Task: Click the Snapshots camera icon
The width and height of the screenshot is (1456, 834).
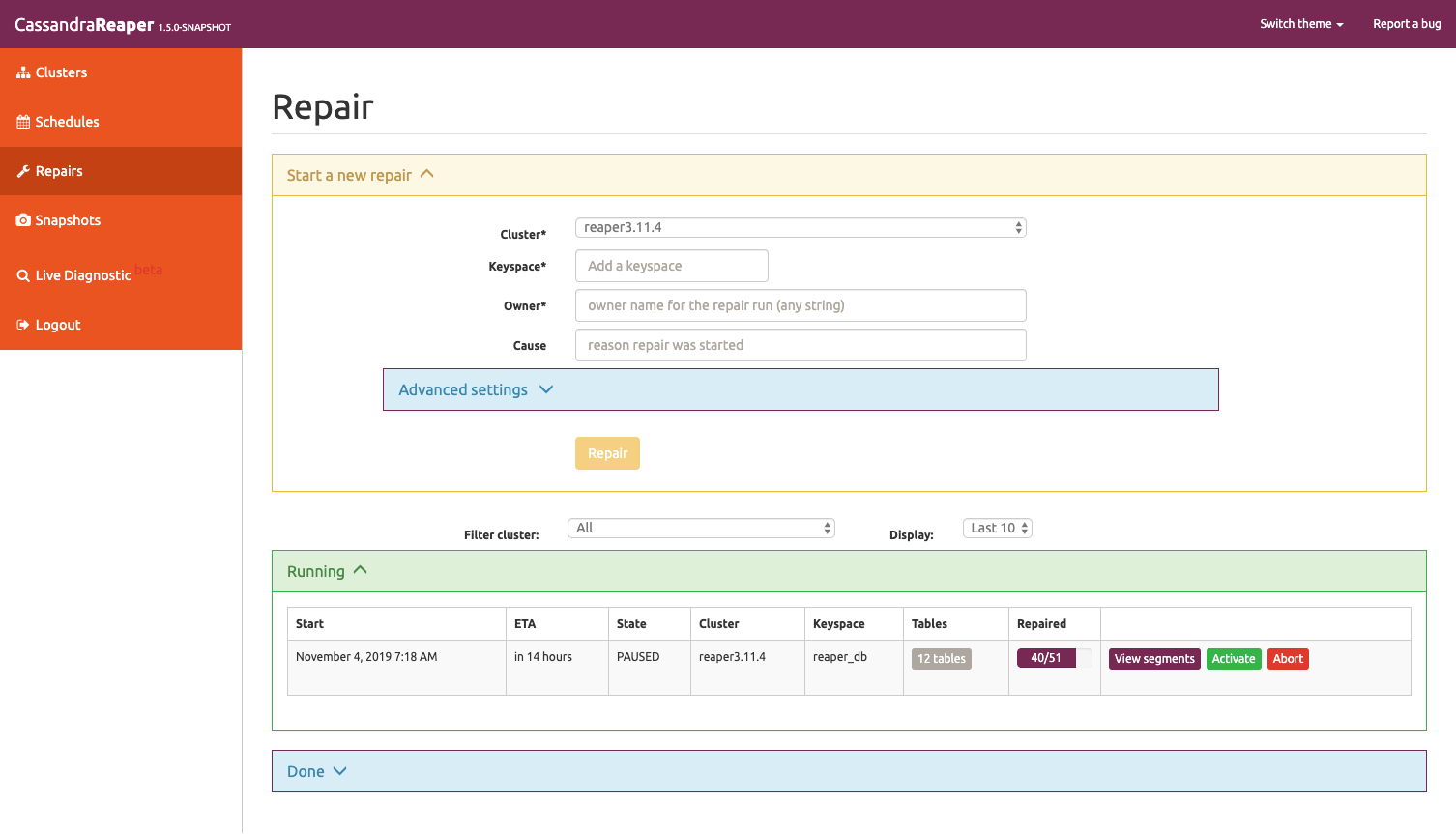Action: click(x=23, y=220)
